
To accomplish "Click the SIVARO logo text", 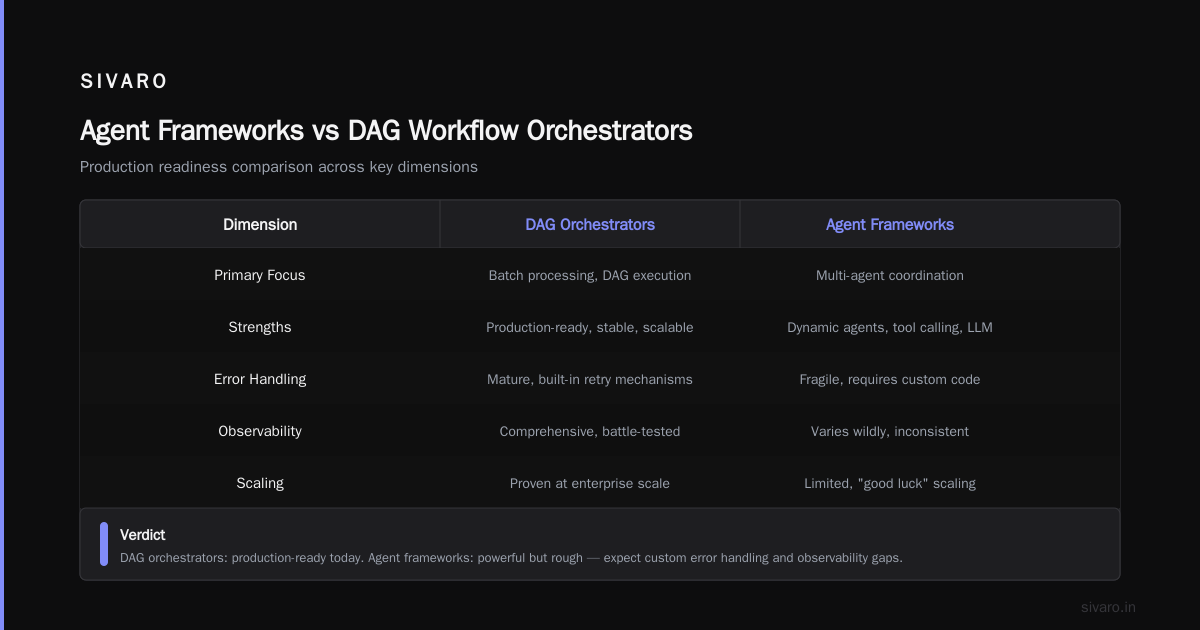I will pyautogui.click(x=124, y=82).
